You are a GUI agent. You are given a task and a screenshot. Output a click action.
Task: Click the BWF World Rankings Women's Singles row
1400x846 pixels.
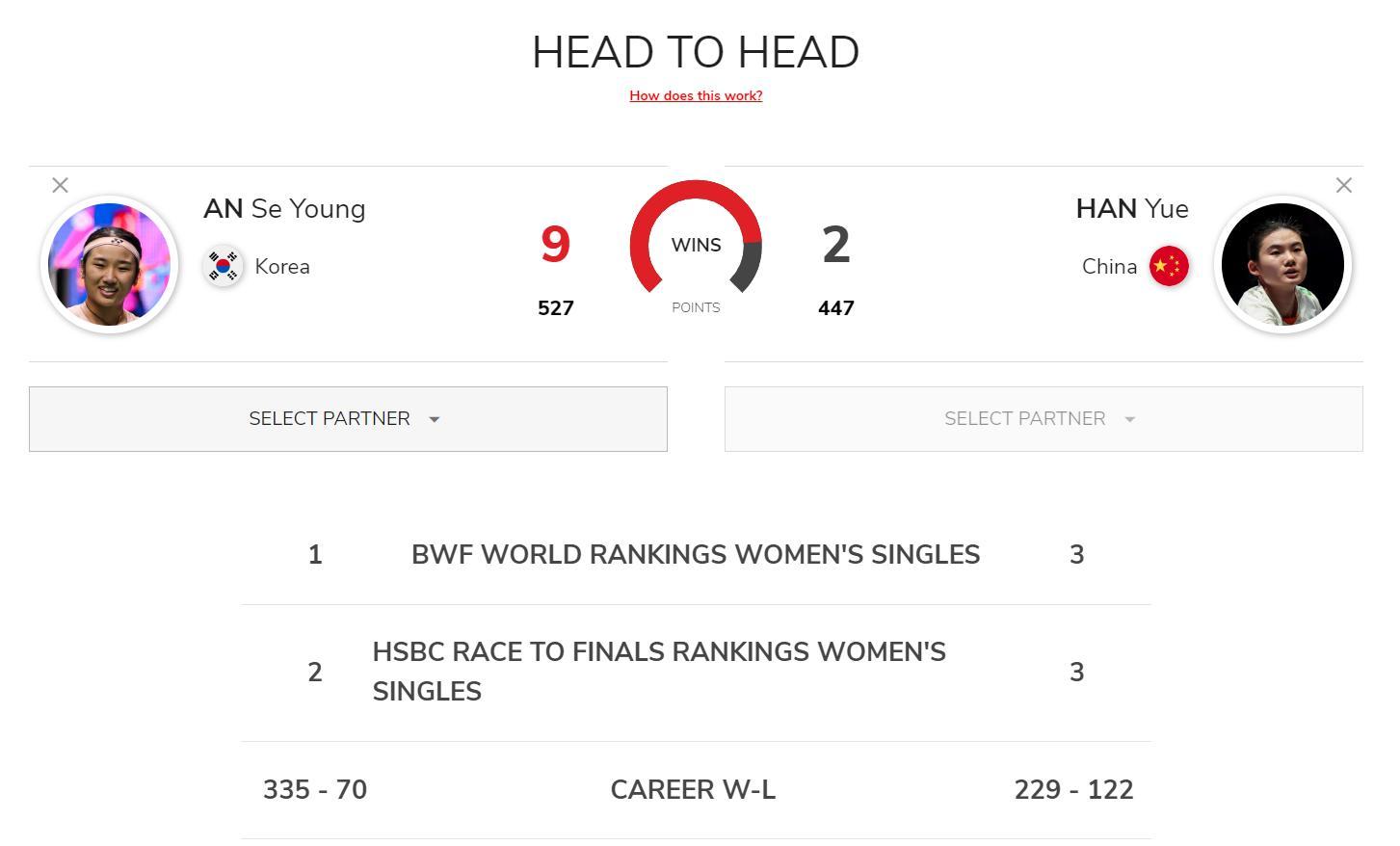(x=695, y=555)
